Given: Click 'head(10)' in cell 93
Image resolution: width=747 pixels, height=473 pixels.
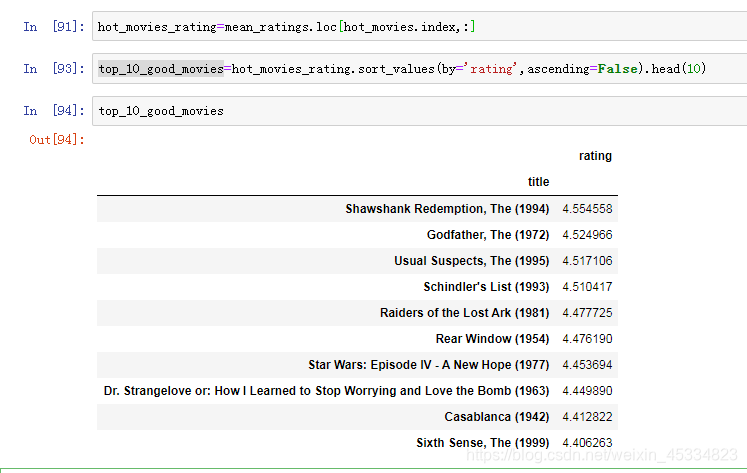Looking at the screenshot, I should point(678,69).
